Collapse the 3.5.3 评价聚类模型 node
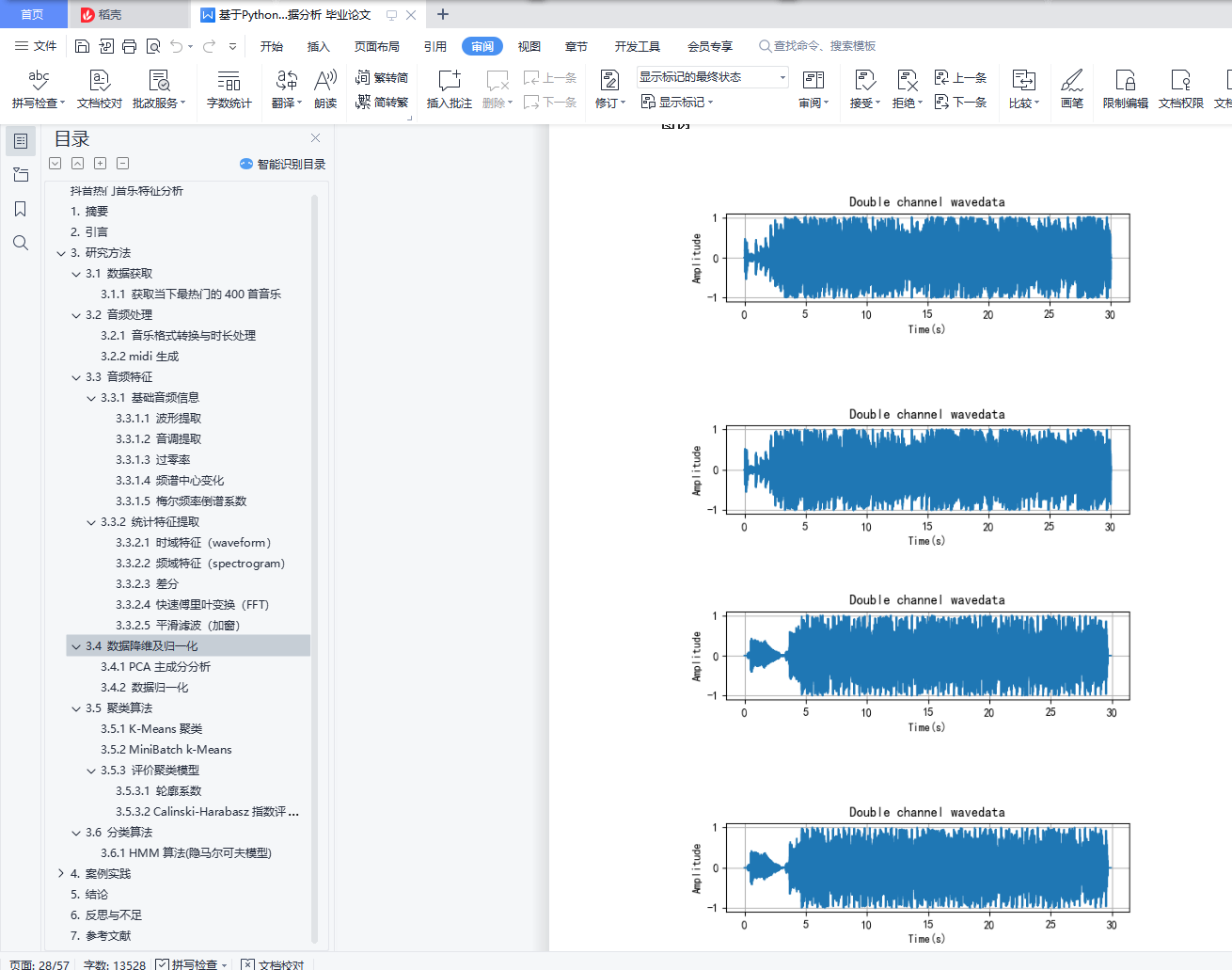This screenshot has height=970, width=1232. 91,771
